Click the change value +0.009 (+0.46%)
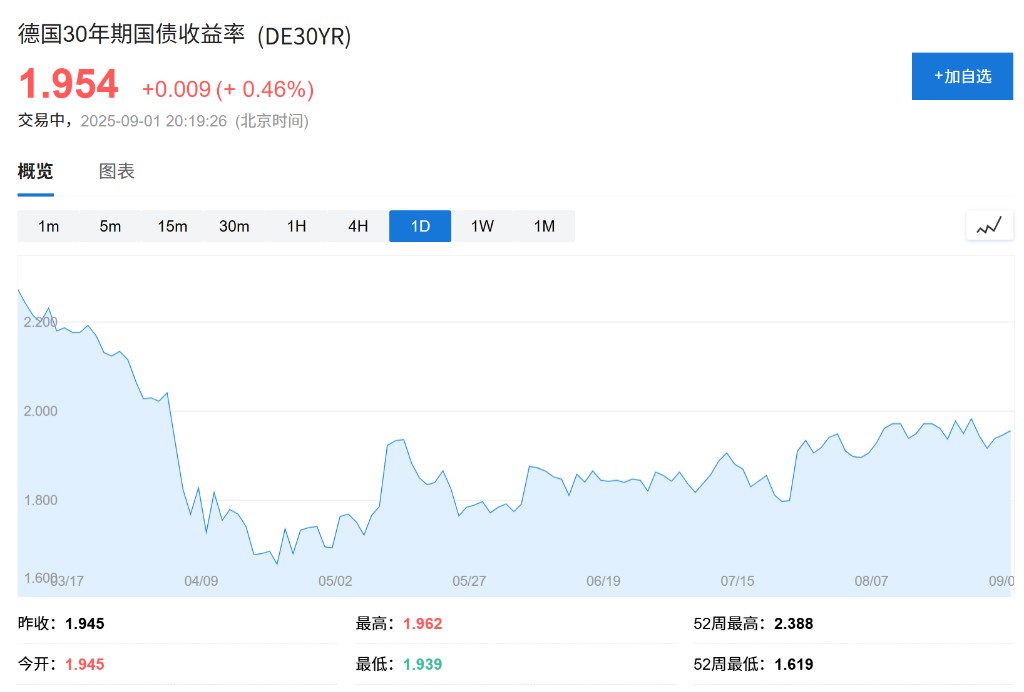 (228, 89)
